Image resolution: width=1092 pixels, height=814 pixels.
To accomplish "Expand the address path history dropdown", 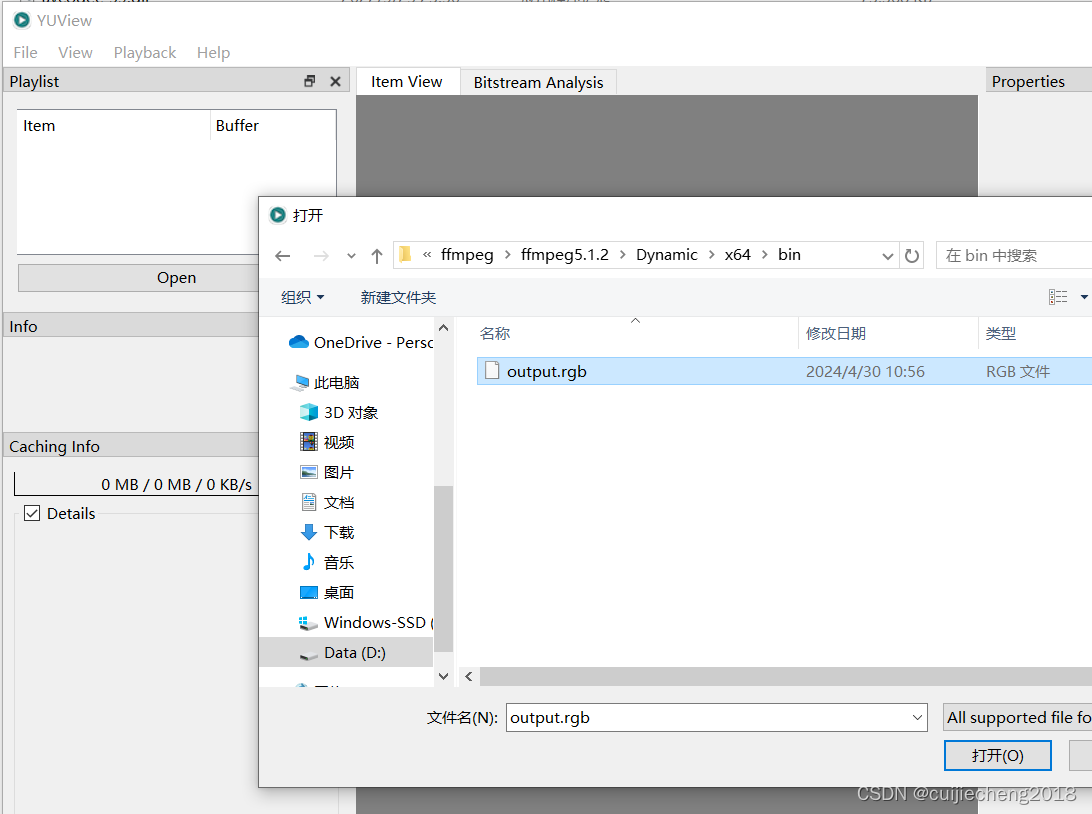I will pyautogui.click(x=887, y=256).
